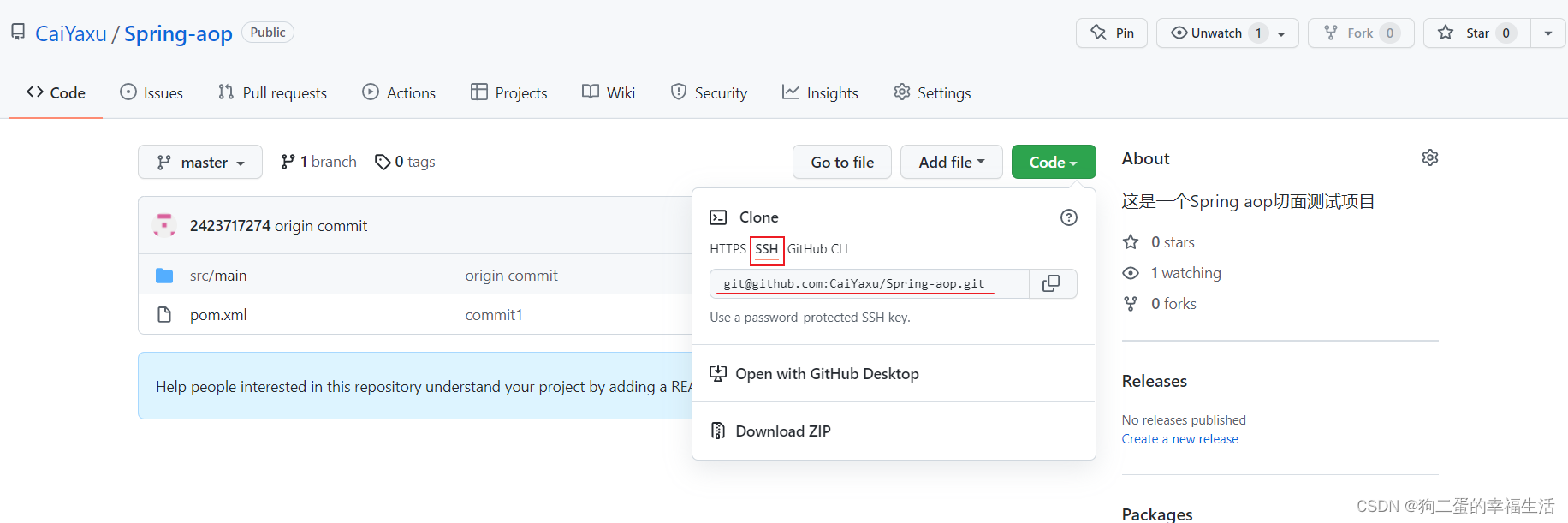The height and width of the screenshot is (523, 1568).
Task: Click the Public visibility badge
Action: pyautogui.click(x=268, y=33)
